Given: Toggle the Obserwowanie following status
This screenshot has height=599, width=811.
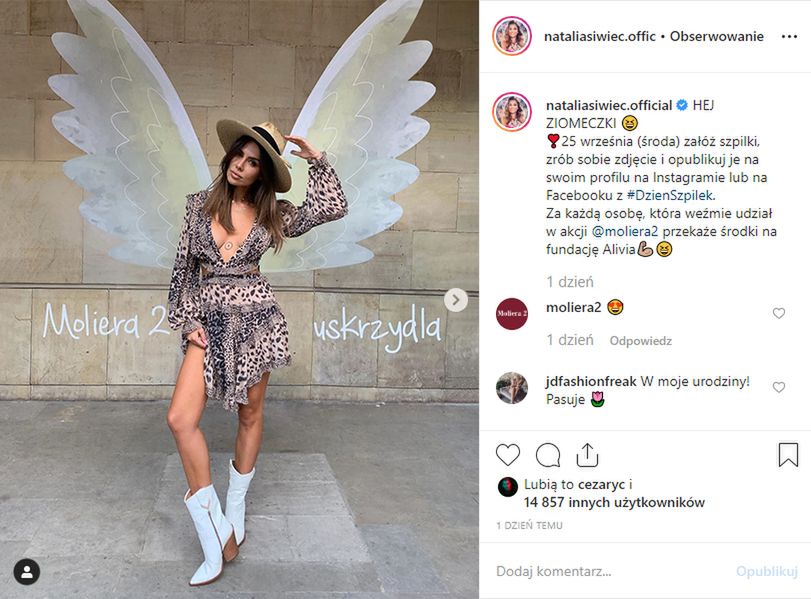Looking at the screenshot, I should [x=716, y=36].
